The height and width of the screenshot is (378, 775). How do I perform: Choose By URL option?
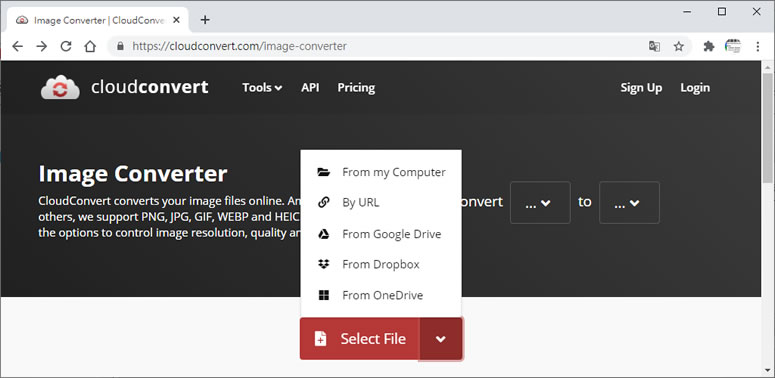click(381, 203)
